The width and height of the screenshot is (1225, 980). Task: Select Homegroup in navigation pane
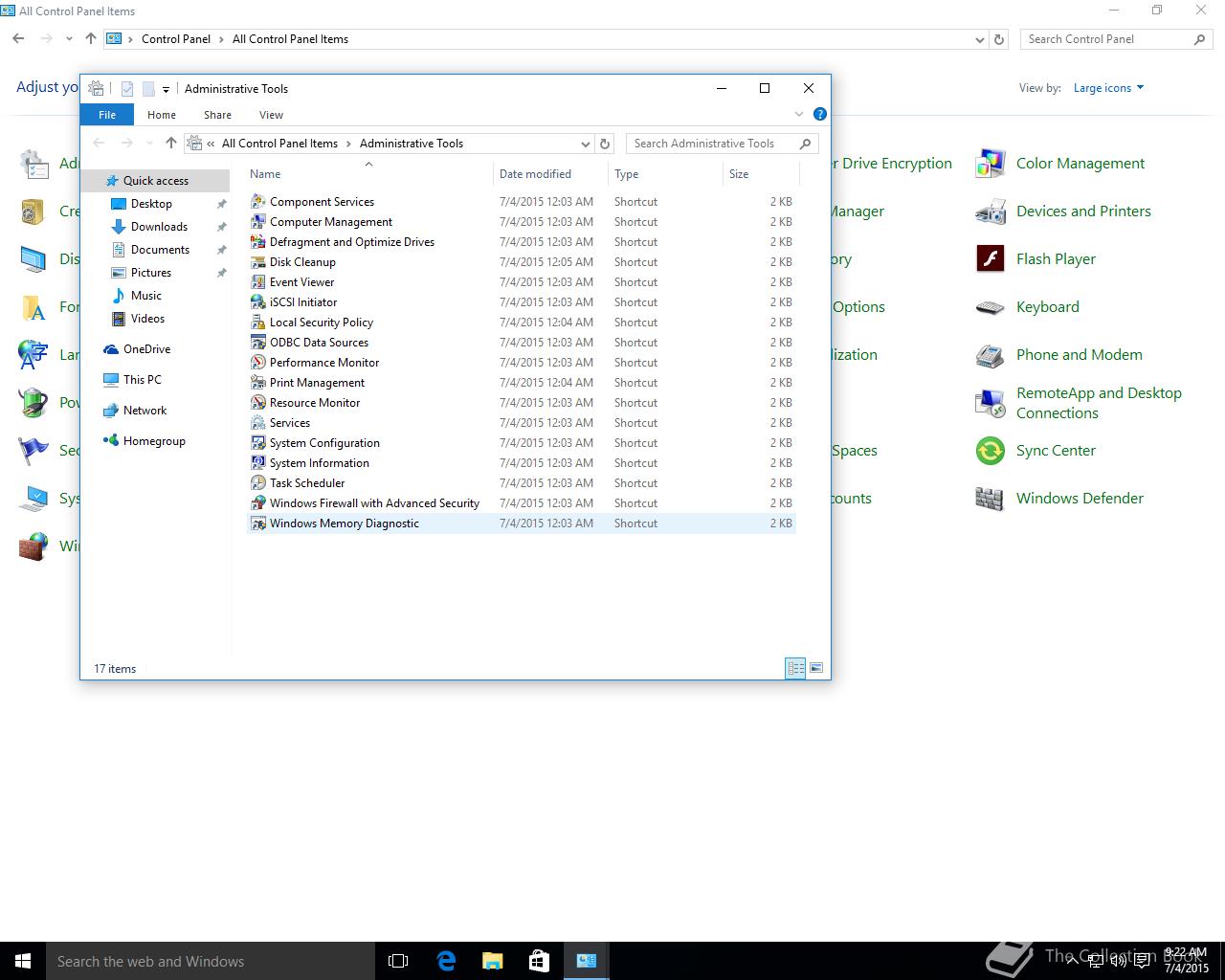[x=154, y=441]
